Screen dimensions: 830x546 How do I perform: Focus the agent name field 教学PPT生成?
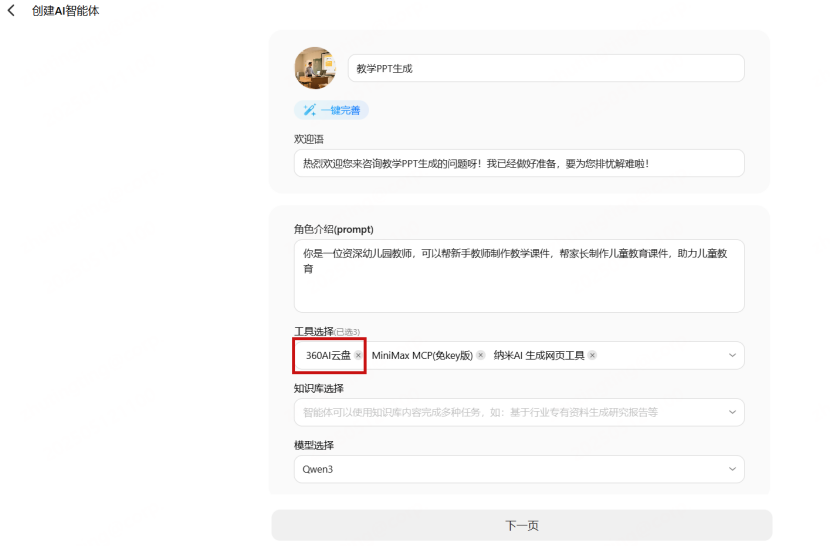click(545, 68)
